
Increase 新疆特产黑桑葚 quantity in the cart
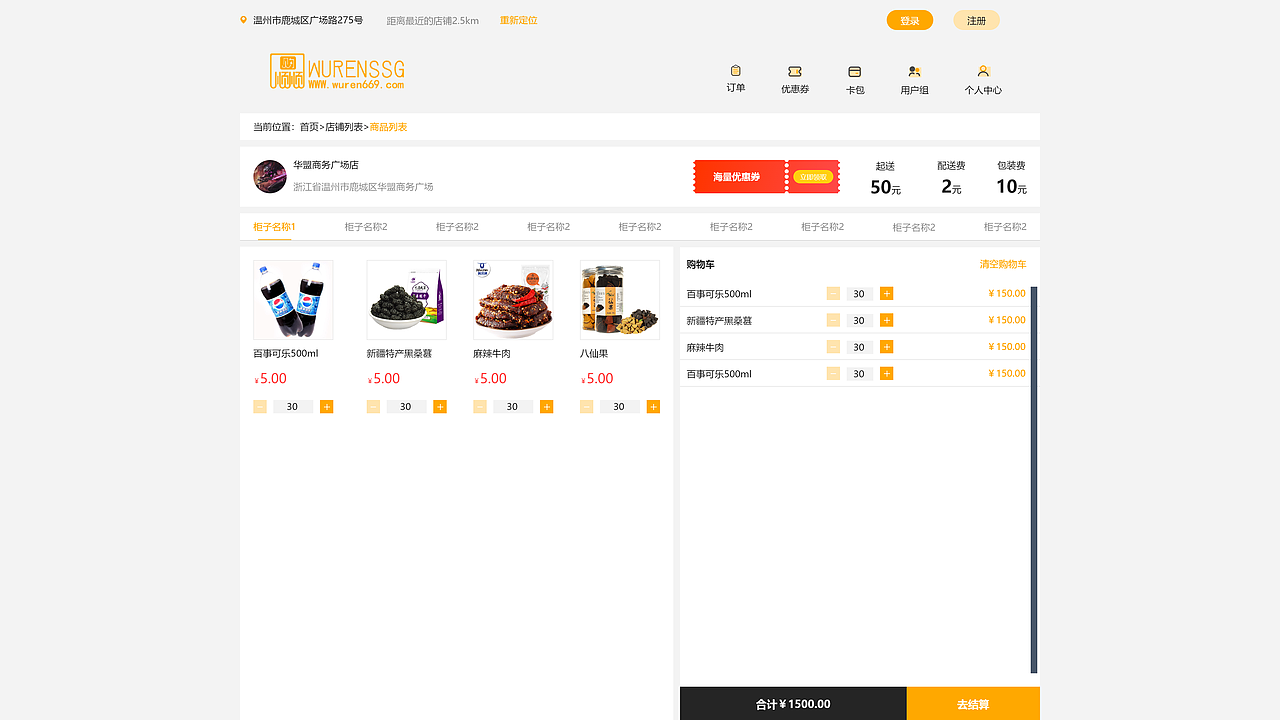(886, 320)
